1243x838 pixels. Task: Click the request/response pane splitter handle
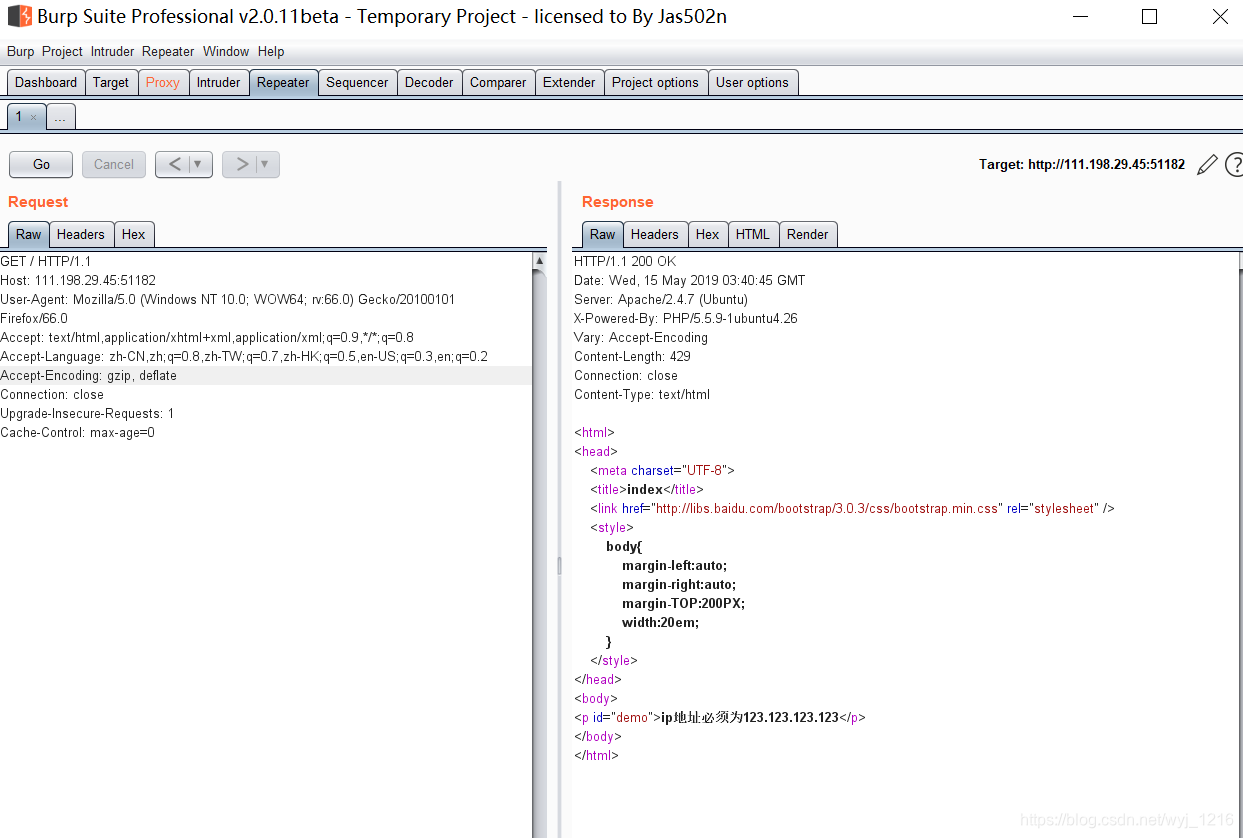(x=559, y=566)
